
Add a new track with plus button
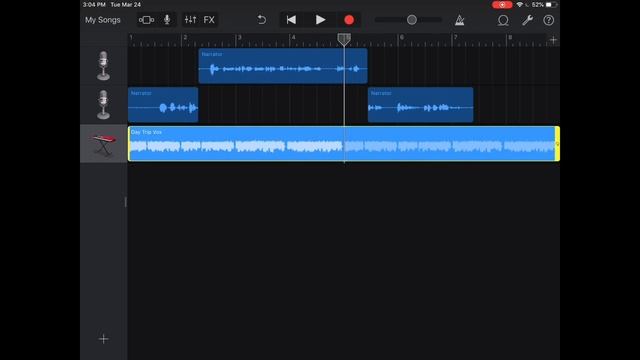[x=104, y=339]
